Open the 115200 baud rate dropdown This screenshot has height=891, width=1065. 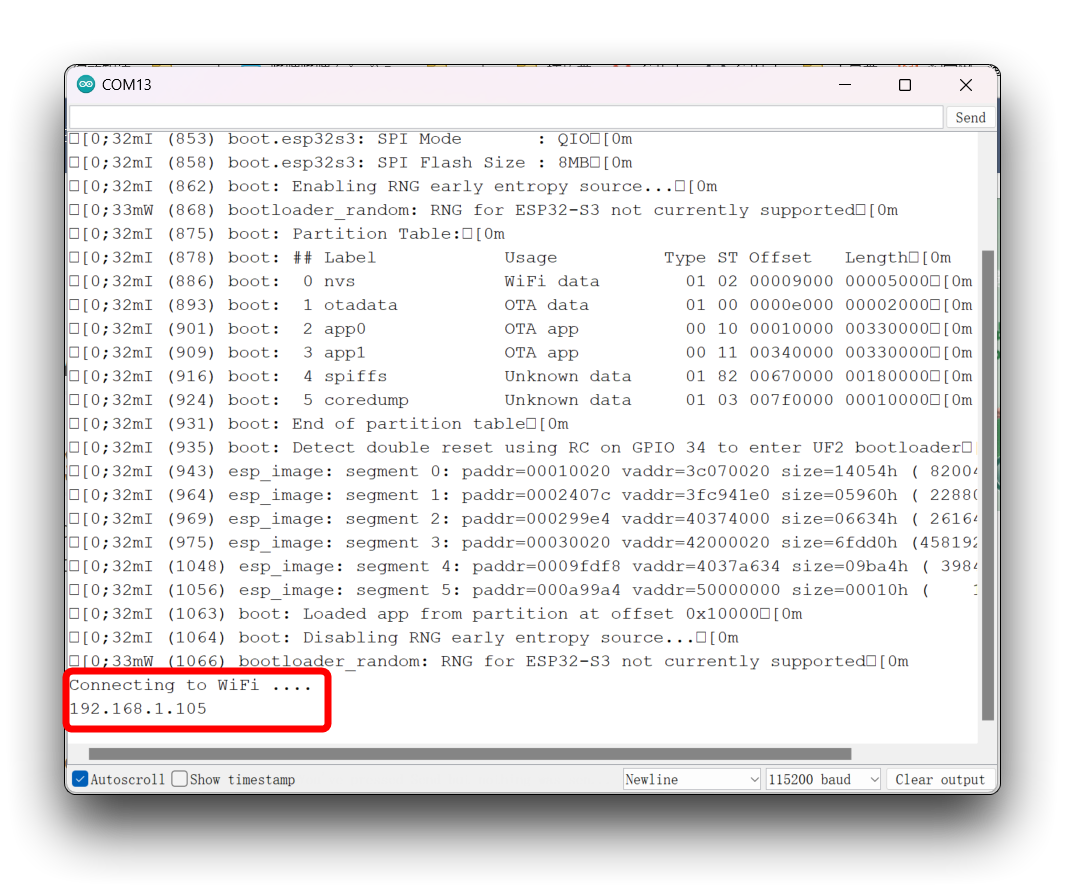tap(823, 780)
